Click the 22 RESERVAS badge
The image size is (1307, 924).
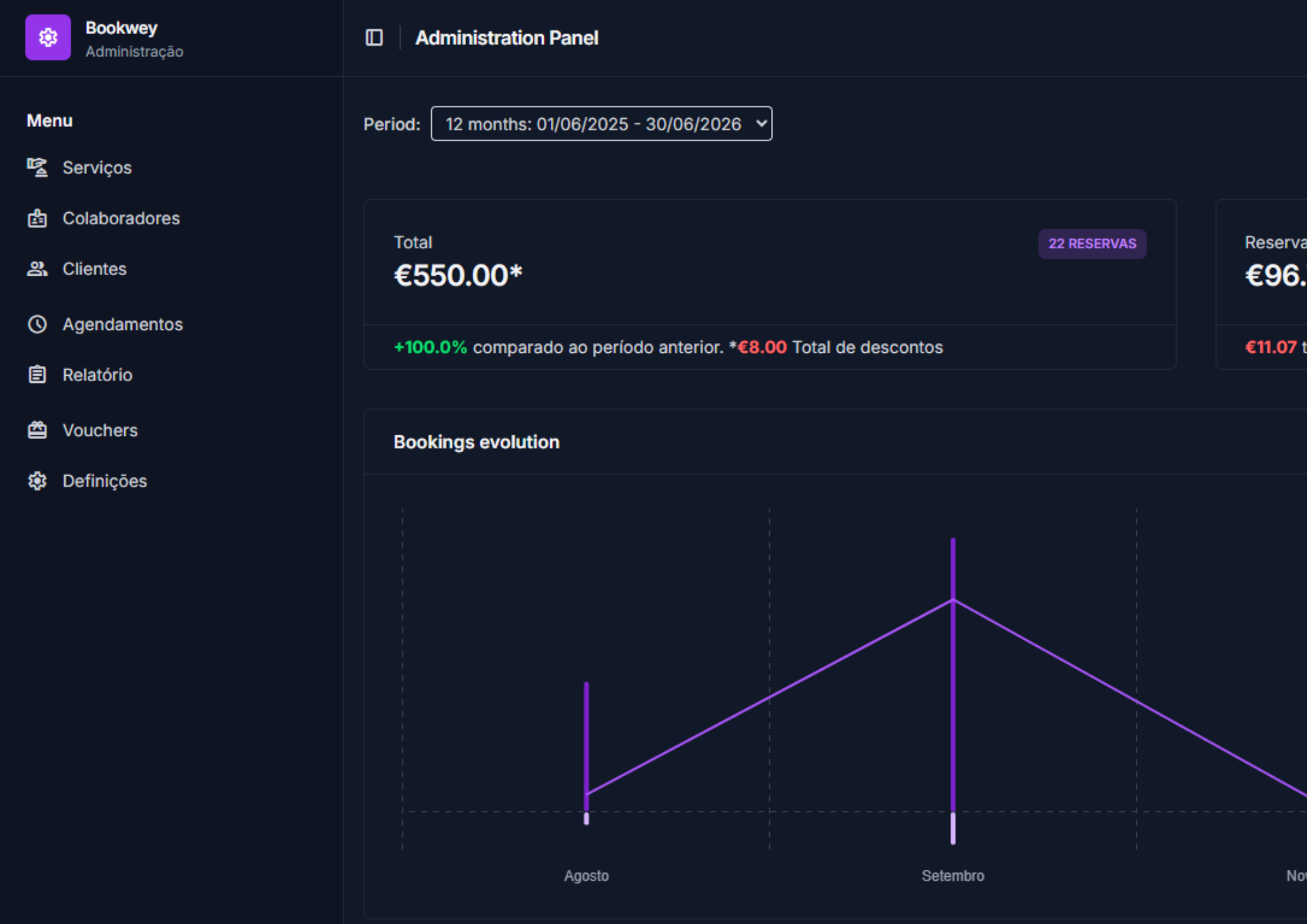(x=1092, y=244)
